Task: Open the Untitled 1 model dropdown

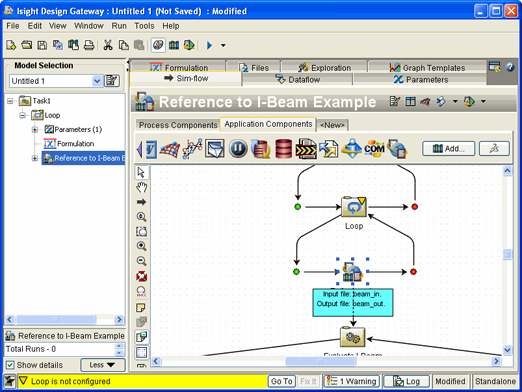Action: point(97,81)
